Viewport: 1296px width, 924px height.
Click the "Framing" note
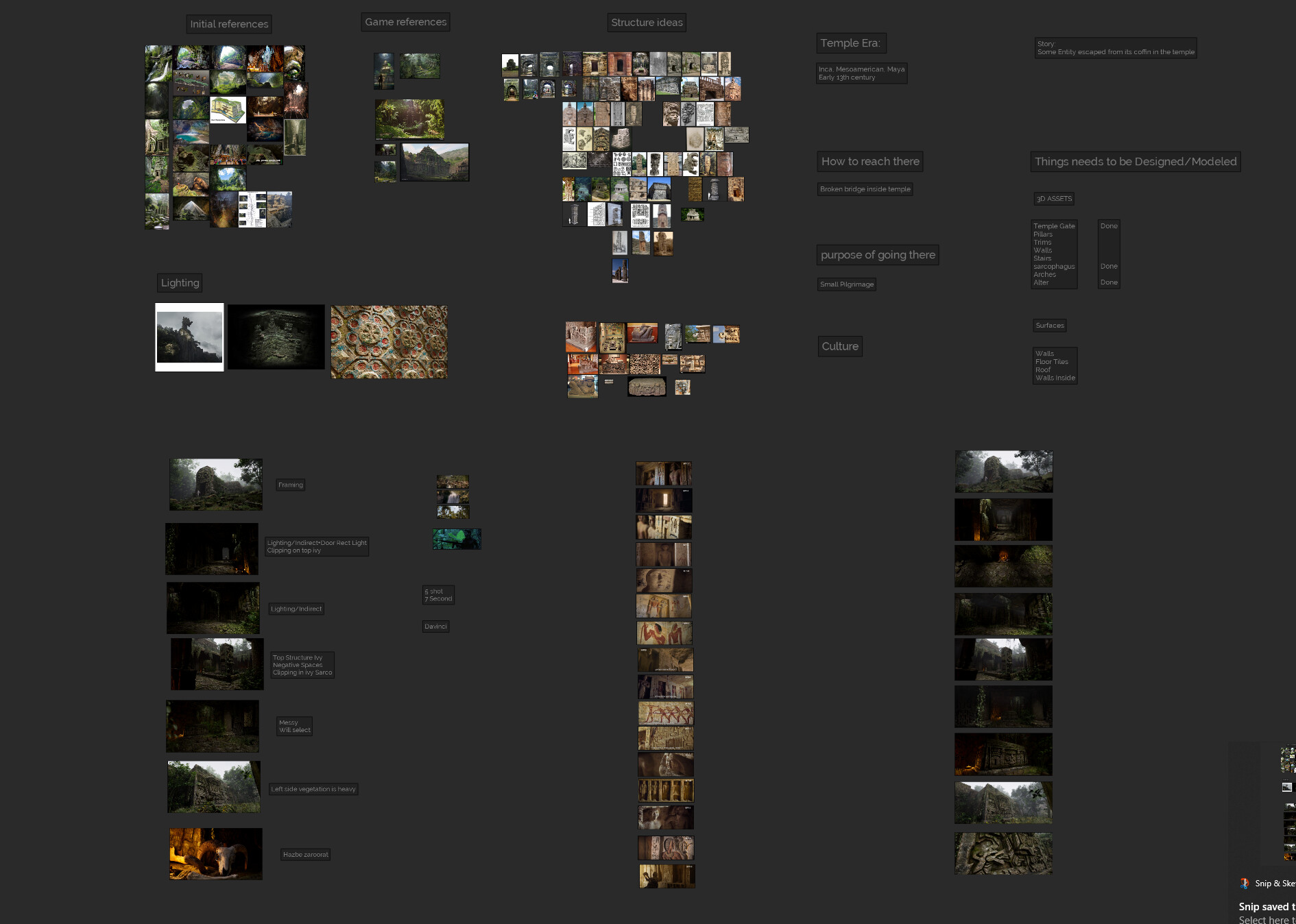pos(291,485)
